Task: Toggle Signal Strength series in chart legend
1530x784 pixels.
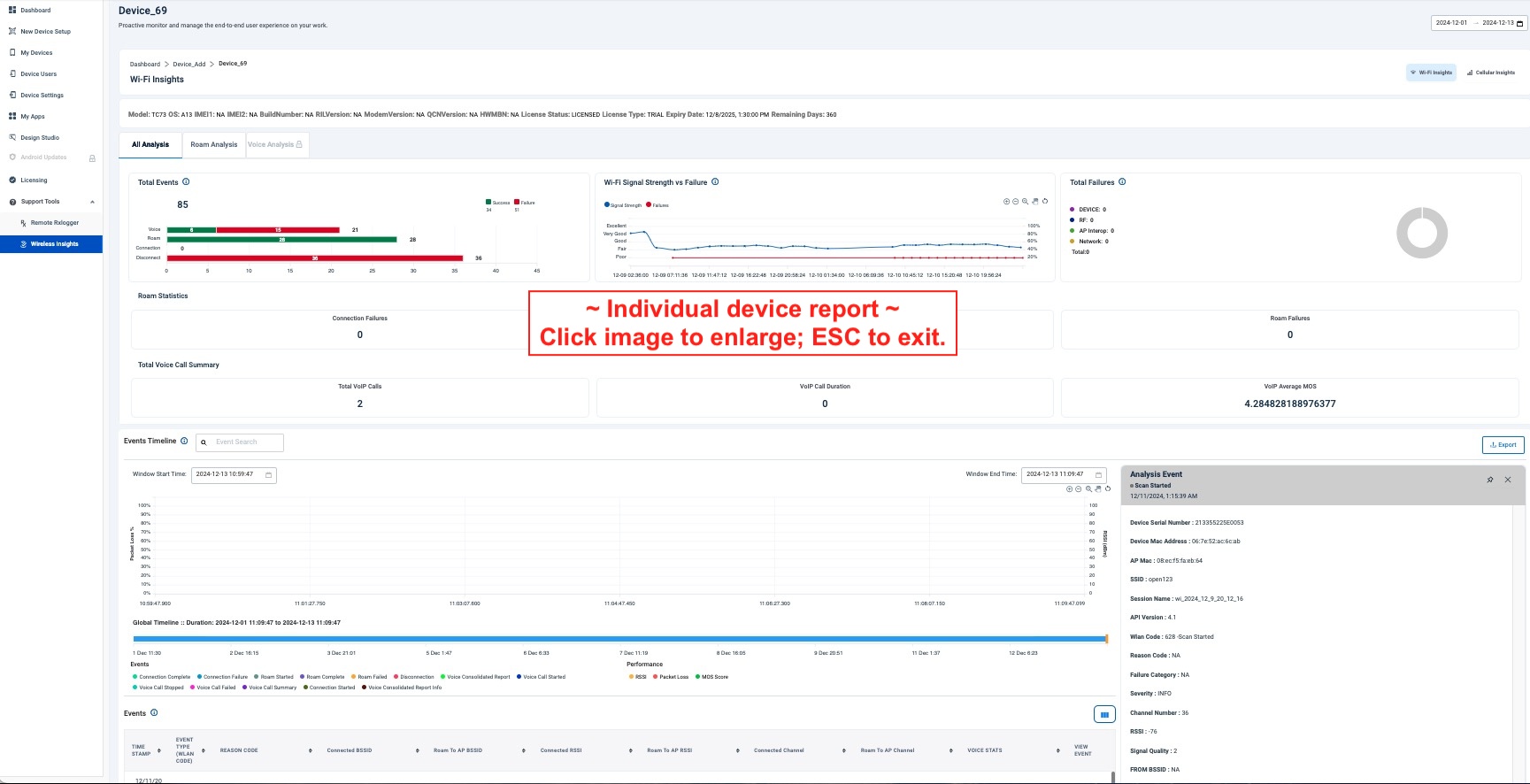Action: [x=623, y=205]
